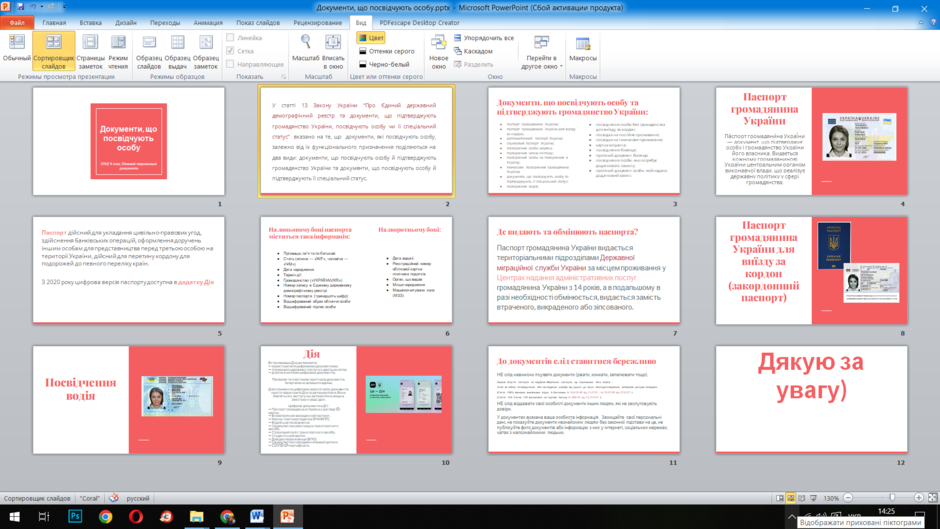Open Word from taskbar
The width and height of the screenshot is (940, 529).
(x=257, y=516)
